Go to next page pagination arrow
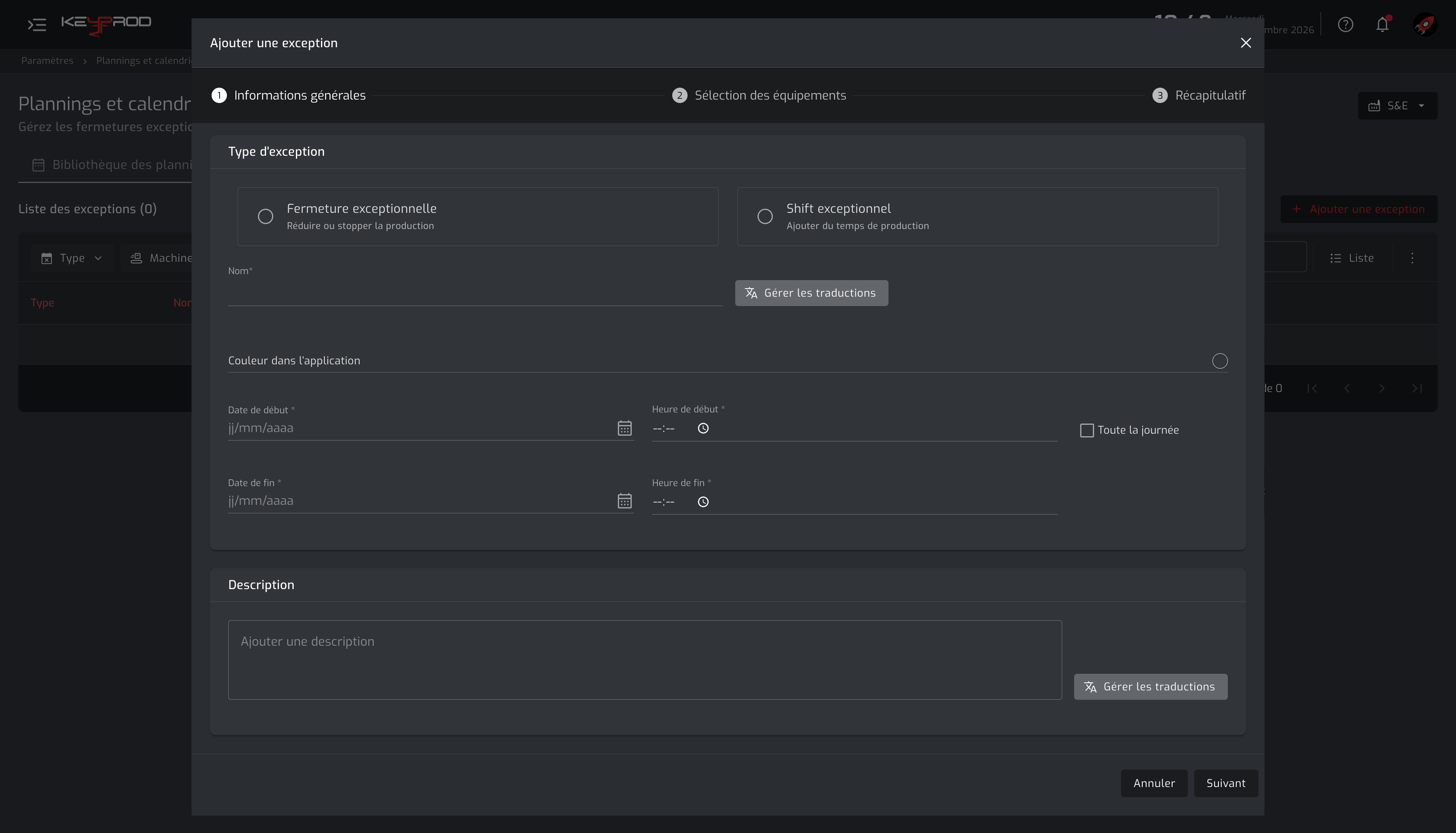This screenshot has width=1456, height=833. point(1382,389)
